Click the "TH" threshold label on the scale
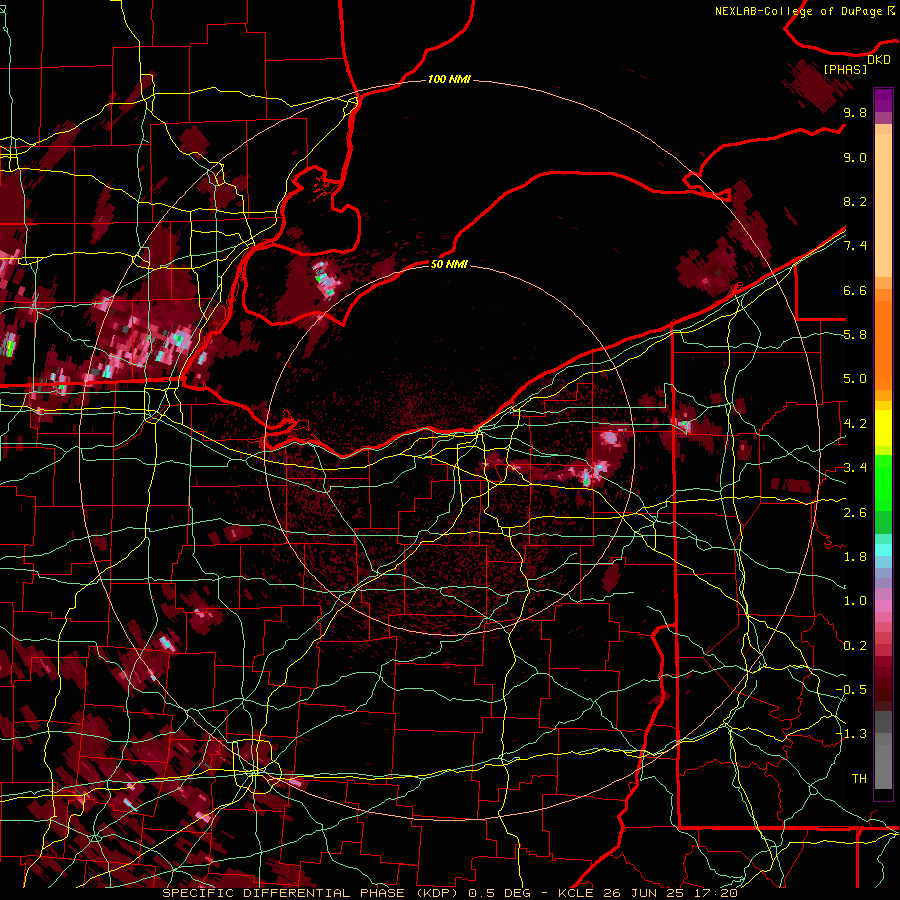The image size is (900, 900). coord(859,779)
